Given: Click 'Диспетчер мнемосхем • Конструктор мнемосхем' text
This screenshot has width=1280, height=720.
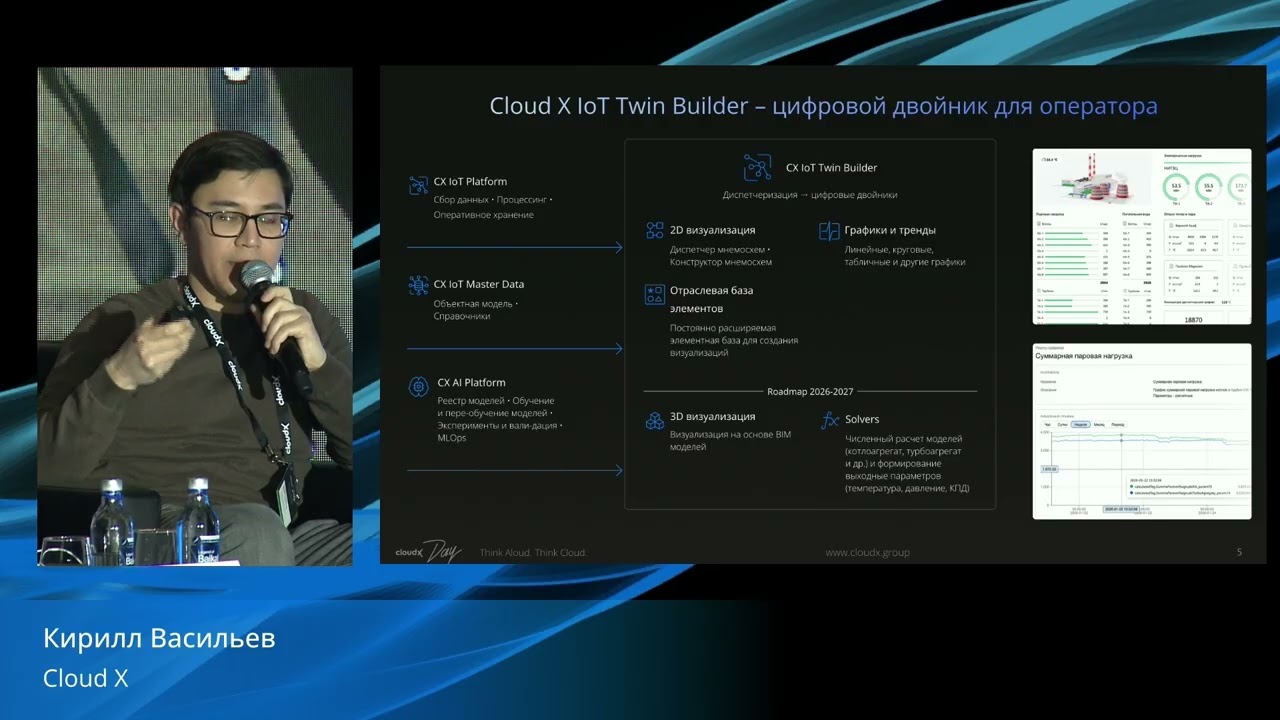Looking at the screenshot, I should [721, 256].
